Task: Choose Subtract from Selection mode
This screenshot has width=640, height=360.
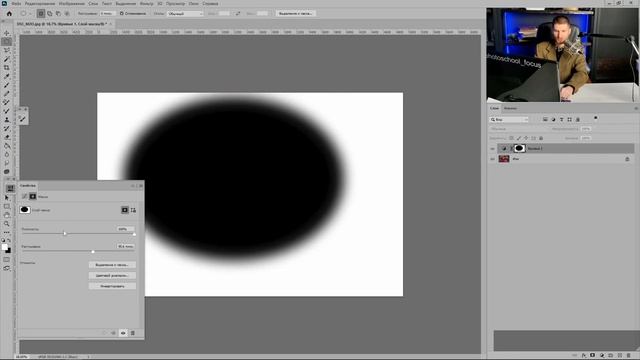Action: click(x=58, y=13)
